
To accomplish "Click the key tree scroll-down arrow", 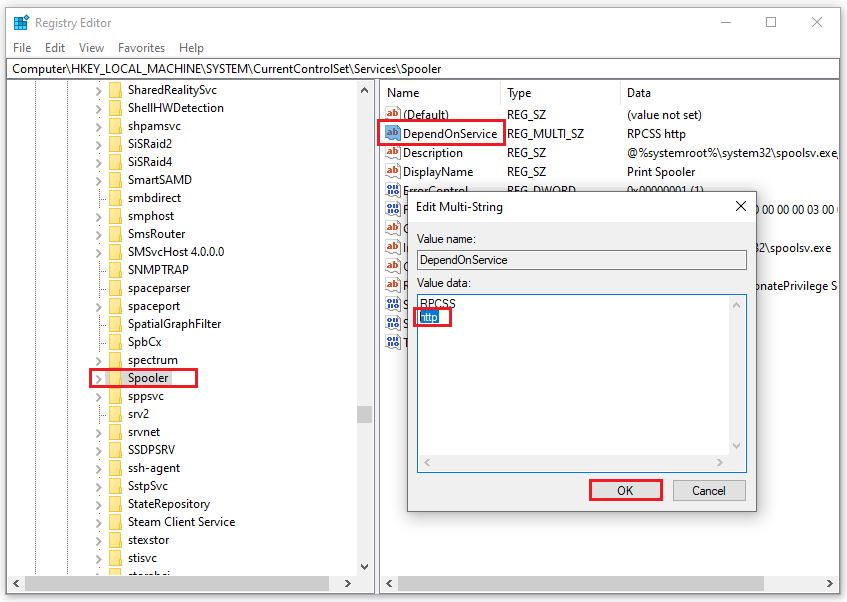I will click(x=365, y=567).
